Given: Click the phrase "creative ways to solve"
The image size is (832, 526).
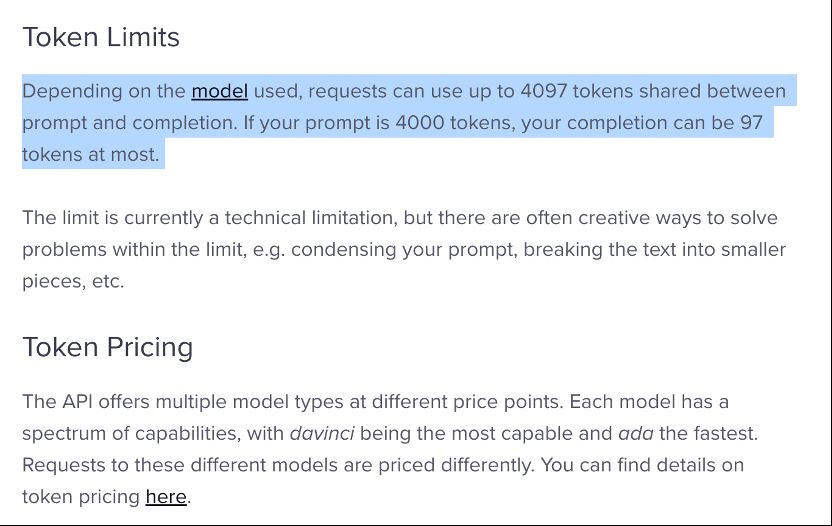Looking at the screenshot, I should pyautogui.click(x=678, y=218).
